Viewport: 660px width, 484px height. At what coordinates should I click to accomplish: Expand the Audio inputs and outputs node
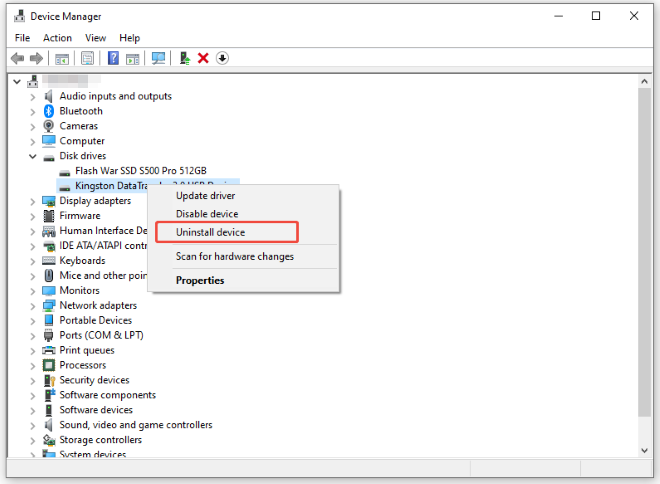[33, 96]
